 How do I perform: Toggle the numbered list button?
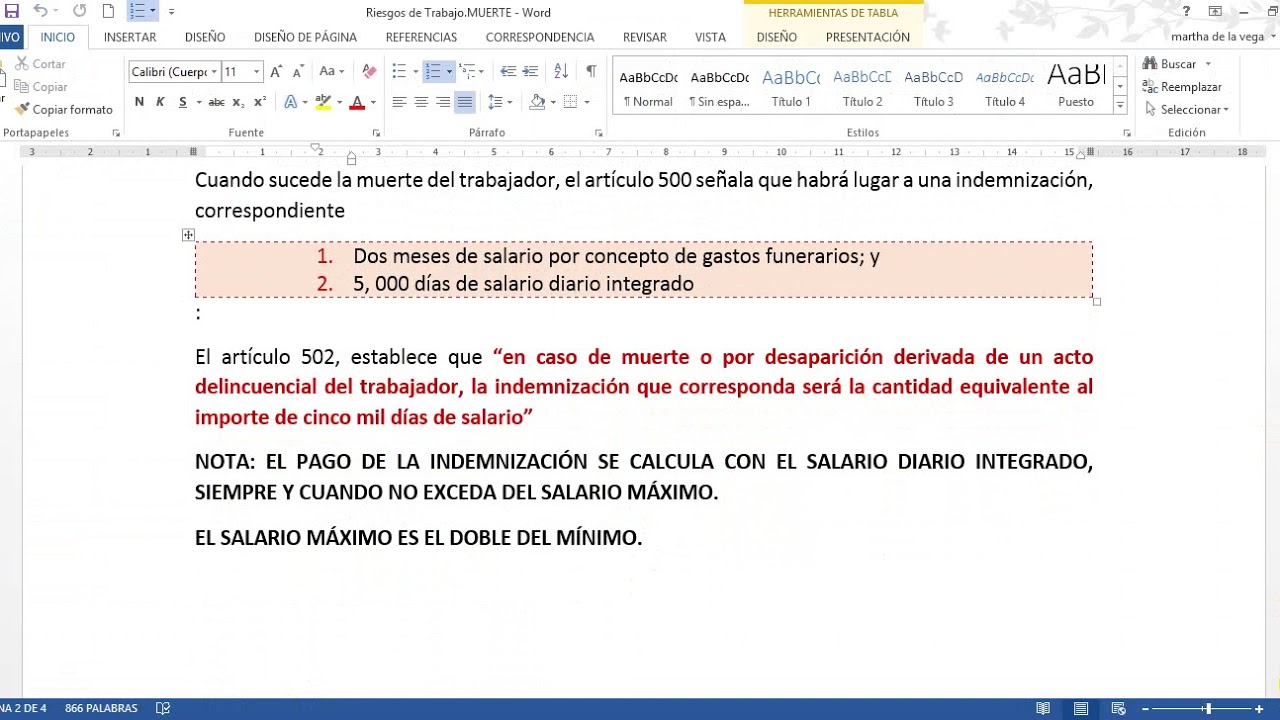pyautogui.click(x=433, y=72)
